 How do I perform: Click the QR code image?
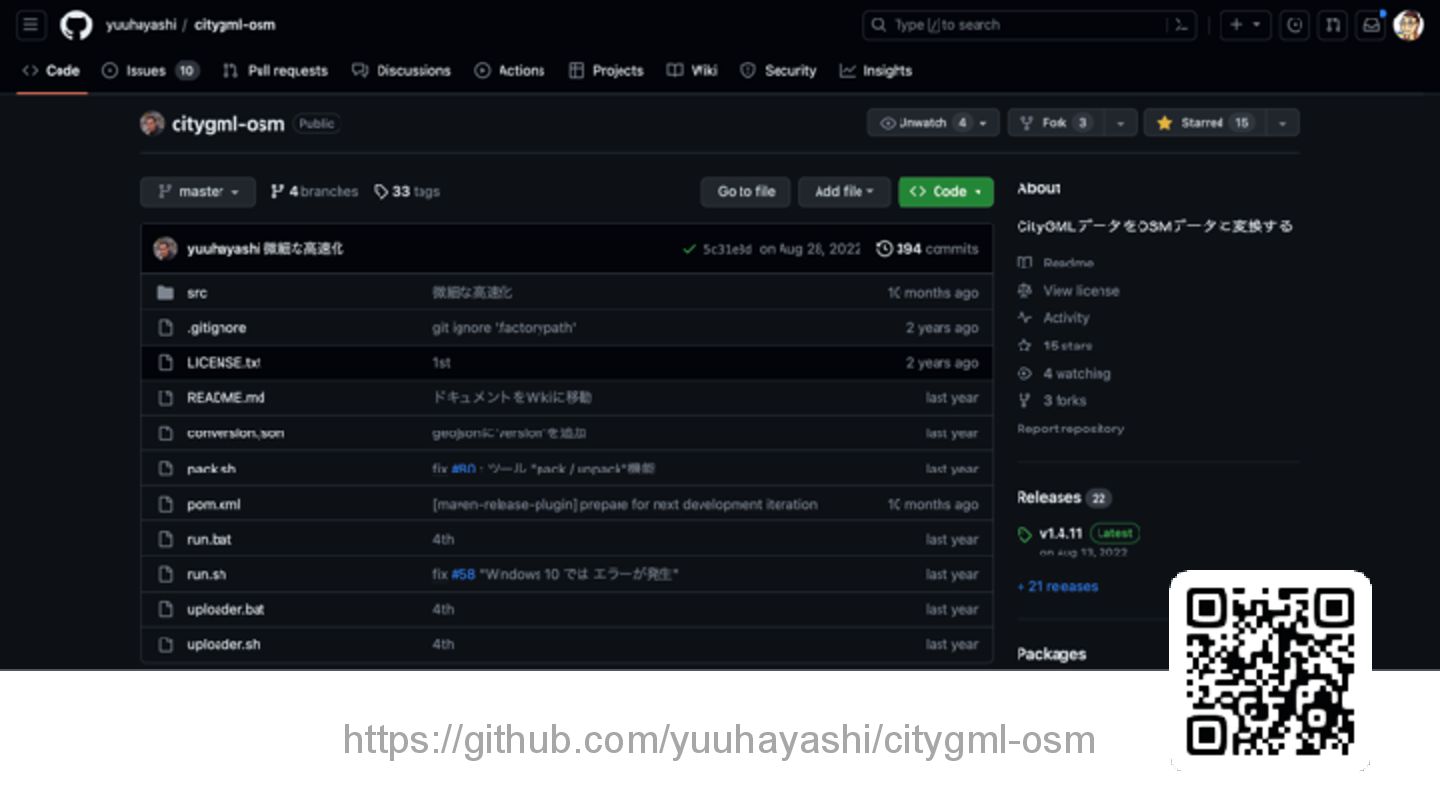coord(1270,671)
